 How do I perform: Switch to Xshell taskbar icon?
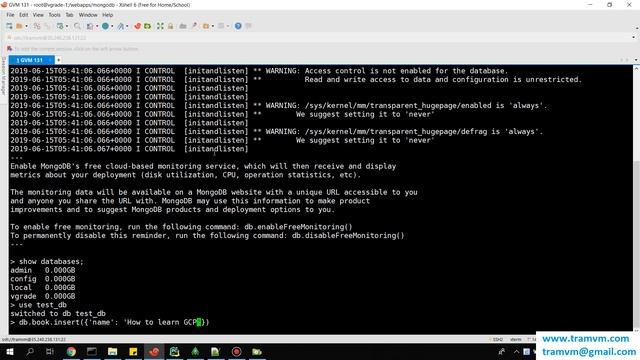click(x=154, y=351)
